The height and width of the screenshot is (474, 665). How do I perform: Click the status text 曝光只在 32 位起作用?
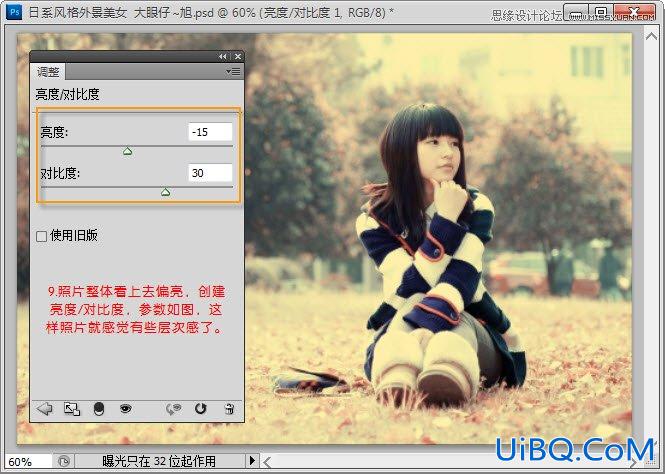(x=159, y=461)
